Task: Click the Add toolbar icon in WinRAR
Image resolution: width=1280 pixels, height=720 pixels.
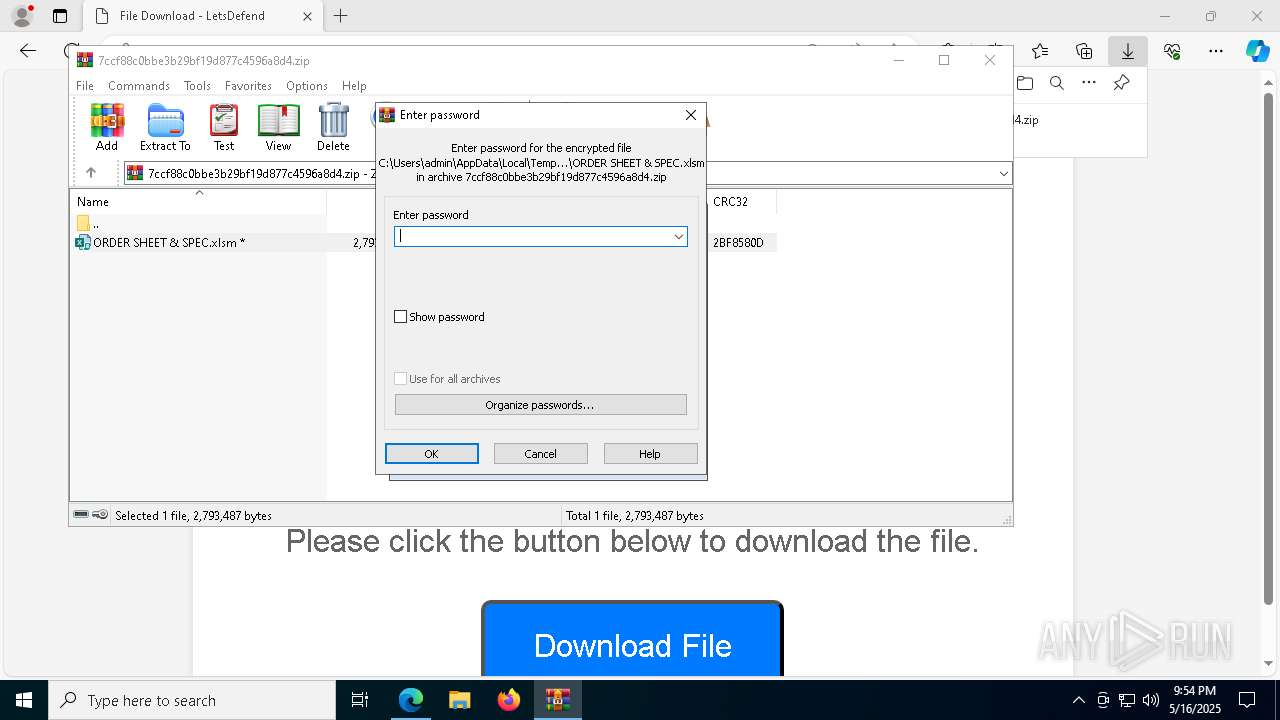Action: (107, 127)
